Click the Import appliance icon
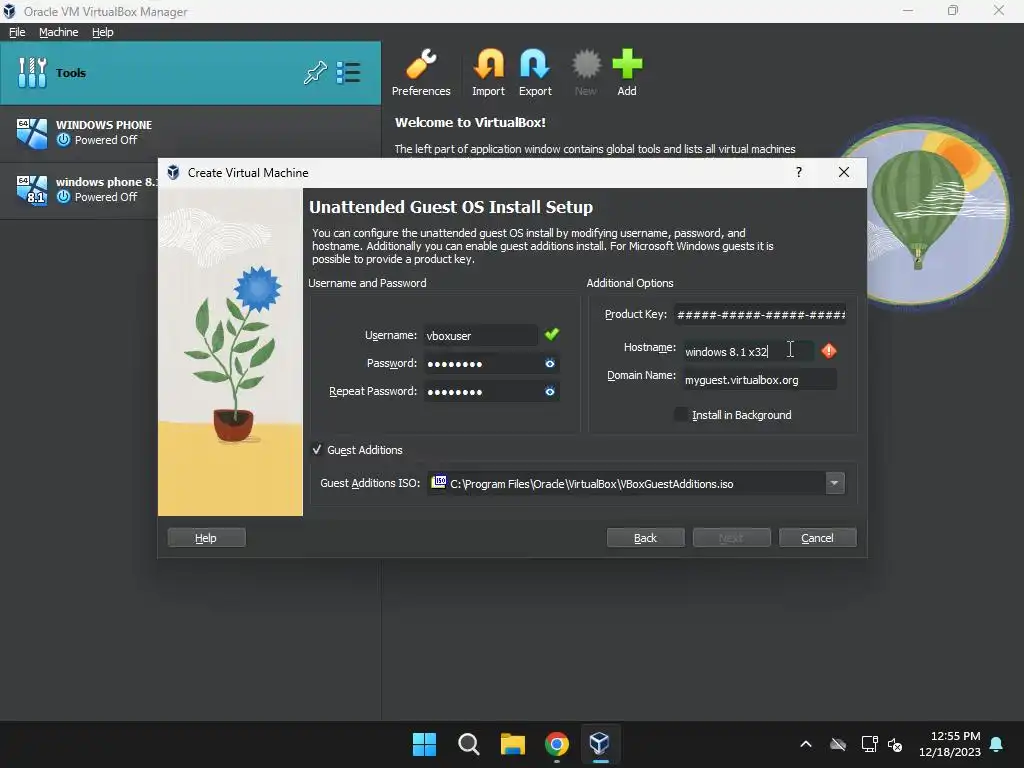Screen dimensions: 1024x768 [488, 72]
